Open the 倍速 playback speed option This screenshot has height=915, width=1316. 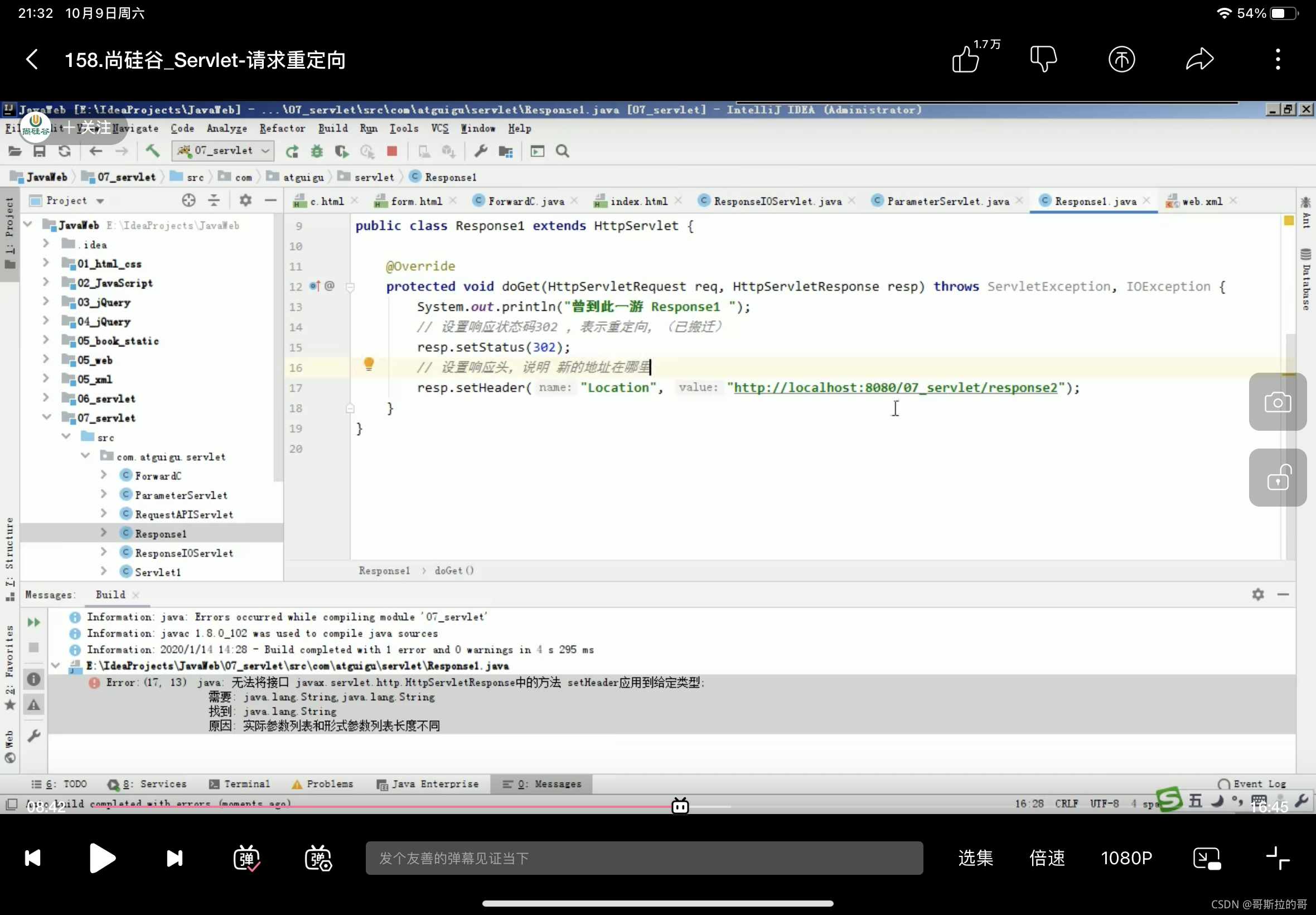pos(1048,858)
